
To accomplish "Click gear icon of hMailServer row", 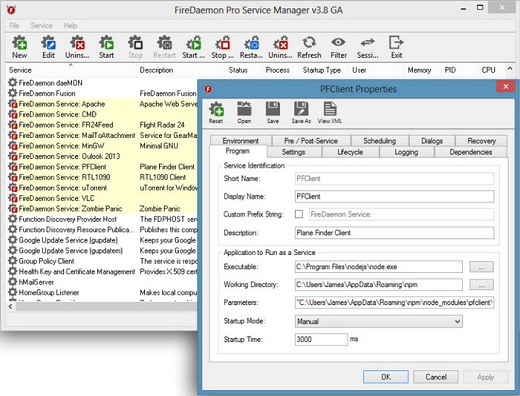I will coord(12,282).
